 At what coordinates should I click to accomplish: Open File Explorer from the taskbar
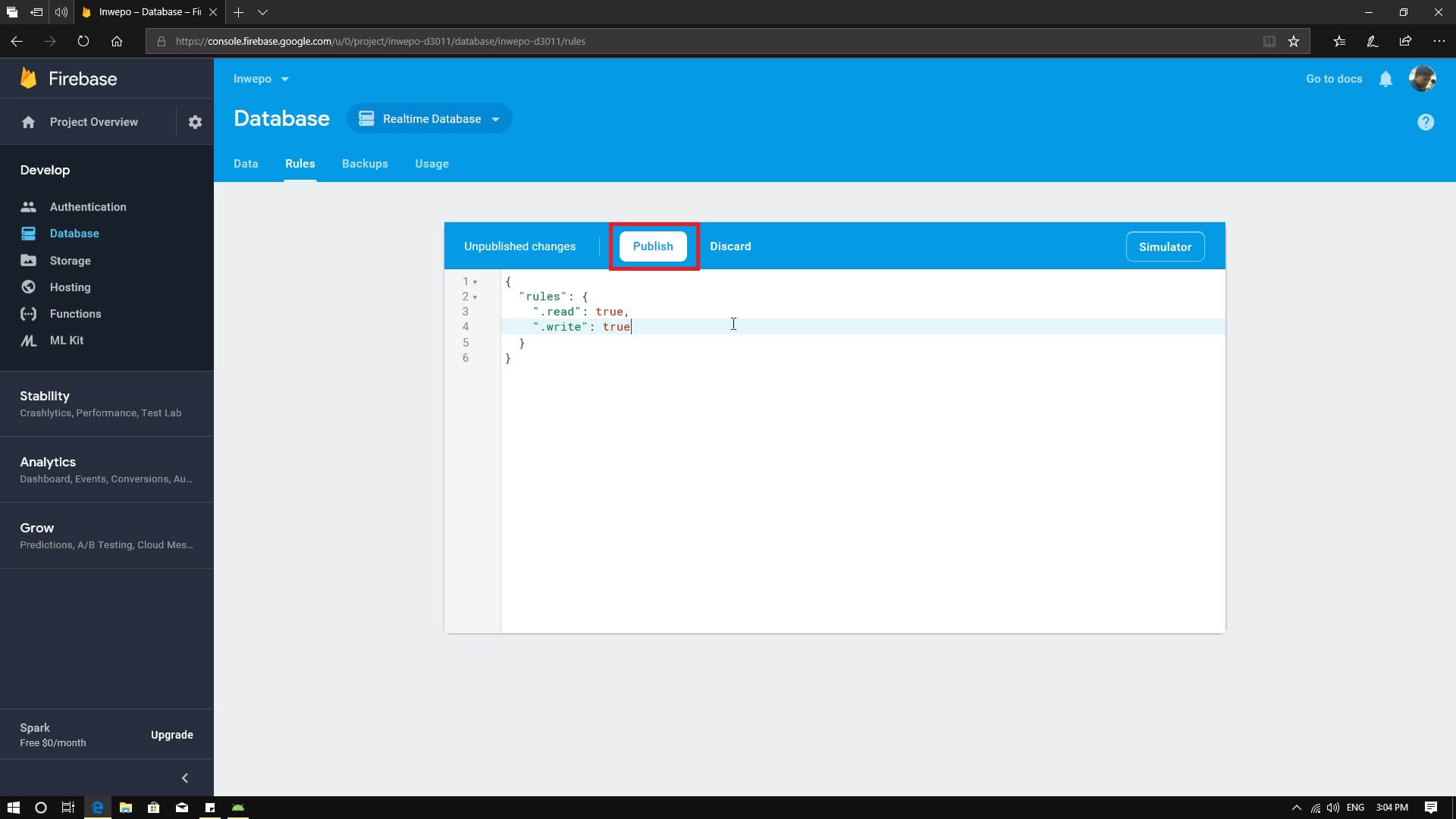click(x=126, y=808)
